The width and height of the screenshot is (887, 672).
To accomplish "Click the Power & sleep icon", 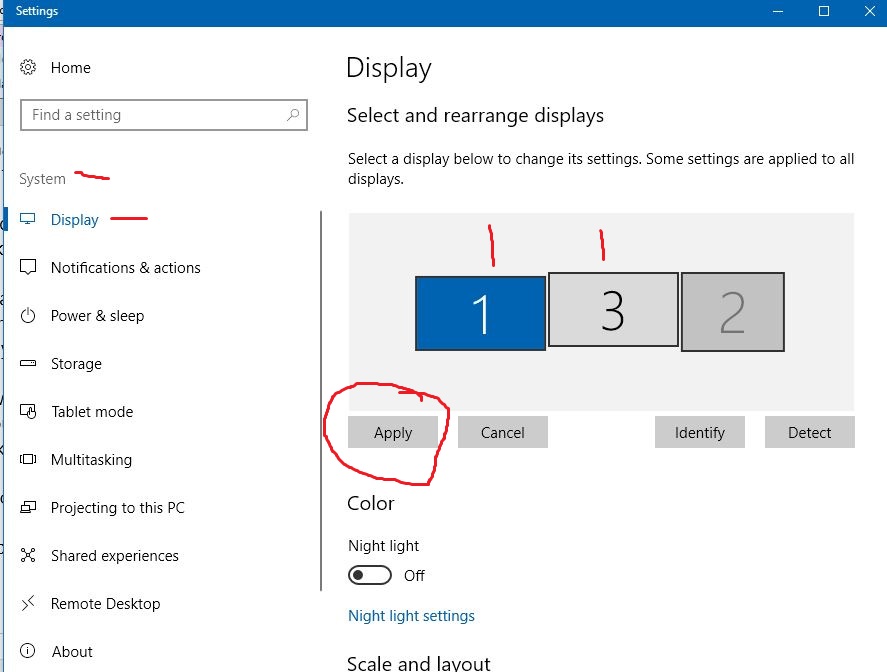I will point(28,315).
